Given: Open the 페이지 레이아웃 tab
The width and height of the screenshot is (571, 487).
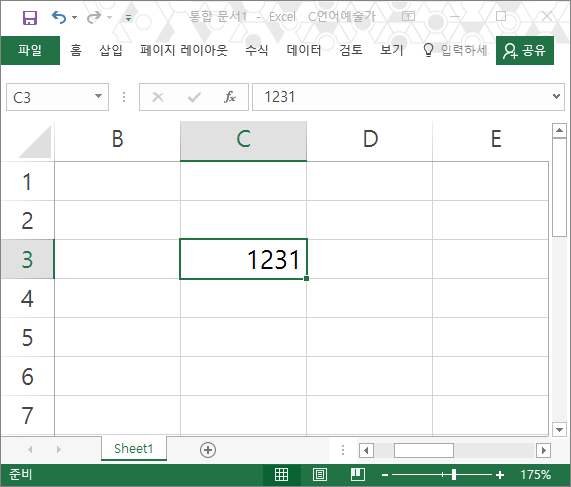Looking at the screenshot, I should (x=184, y=50).
